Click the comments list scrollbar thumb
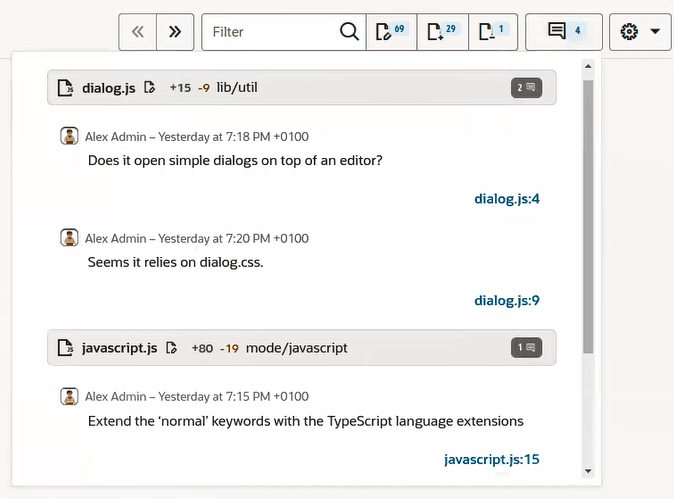The image size is (674, 499). [588, 217]
